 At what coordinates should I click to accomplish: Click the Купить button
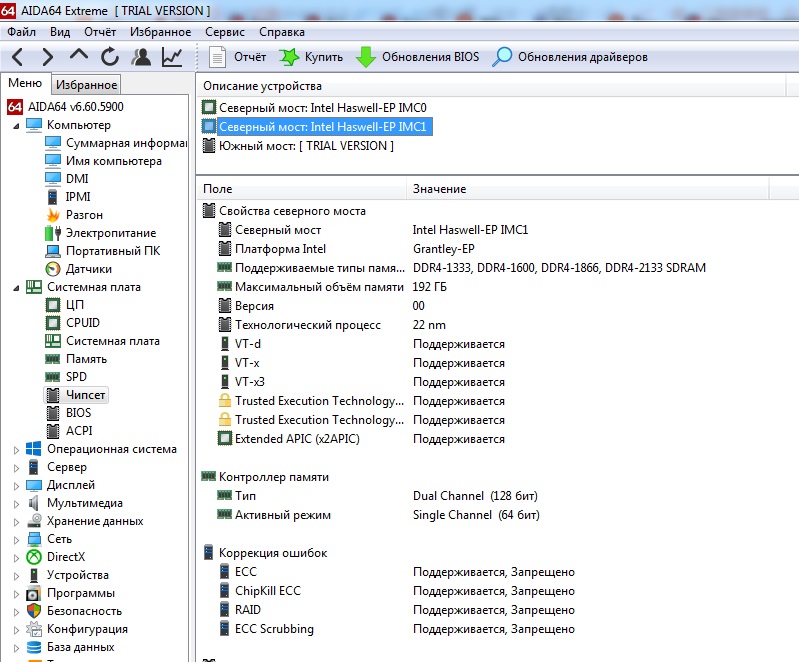click(x=311, y=57)
